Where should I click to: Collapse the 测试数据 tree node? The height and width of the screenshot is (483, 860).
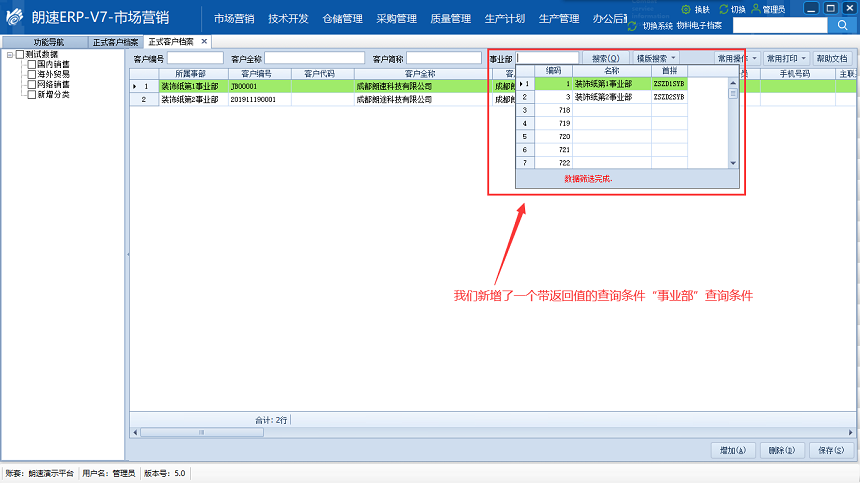[x=9, y=54]
